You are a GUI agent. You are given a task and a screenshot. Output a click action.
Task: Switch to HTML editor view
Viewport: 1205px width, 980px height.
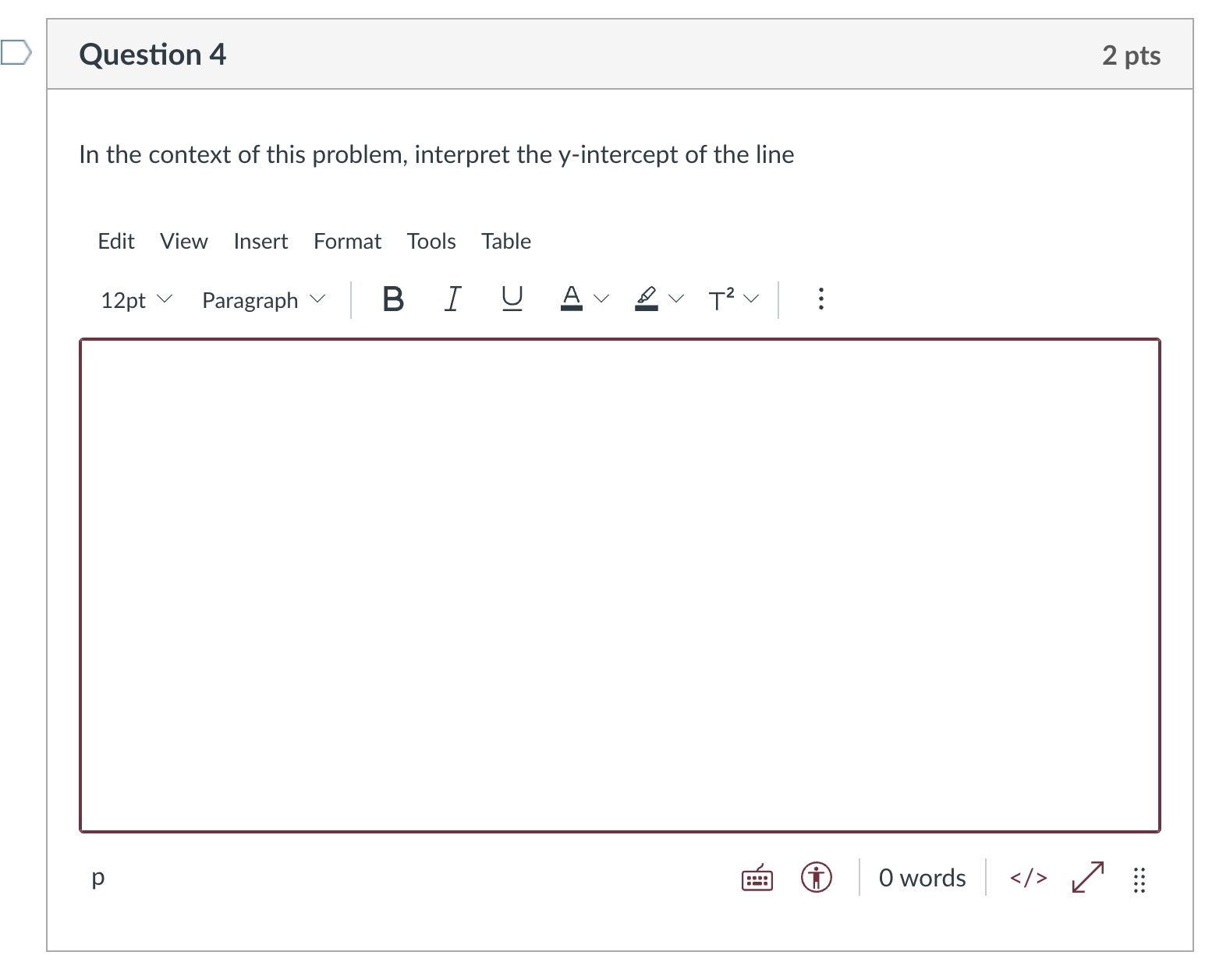[1028, 878]
